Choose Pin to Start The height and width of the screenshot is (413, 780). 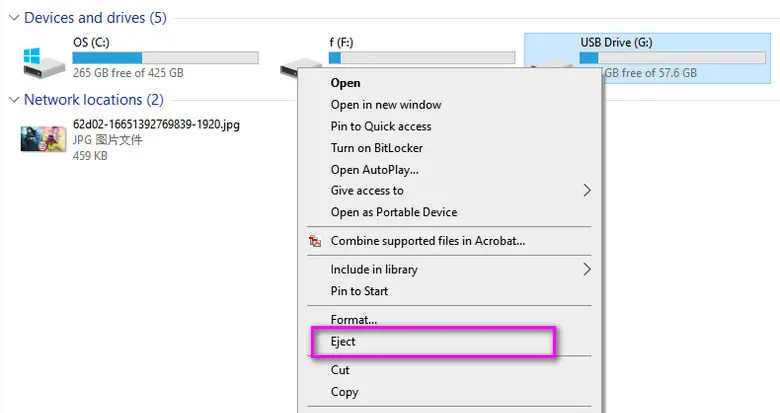359,291
